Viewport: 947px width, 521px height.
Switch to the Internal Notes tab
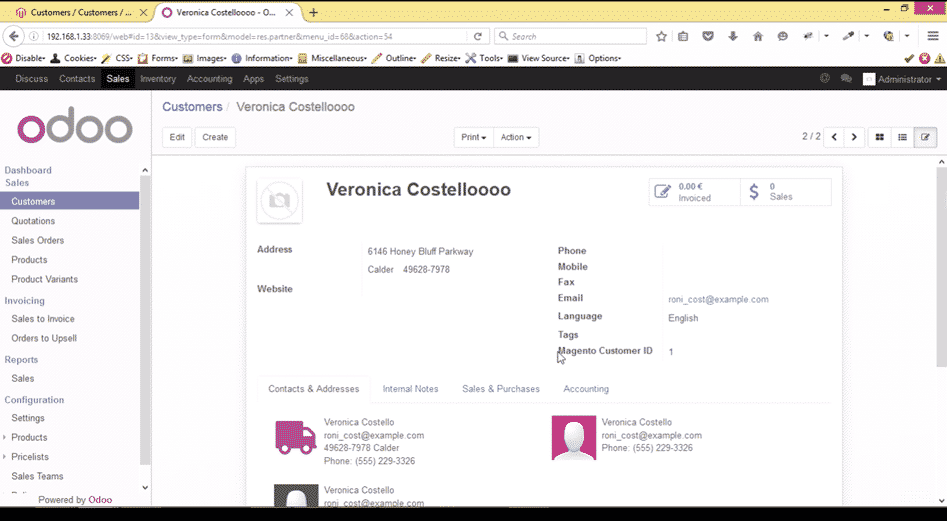coord(410,389)
